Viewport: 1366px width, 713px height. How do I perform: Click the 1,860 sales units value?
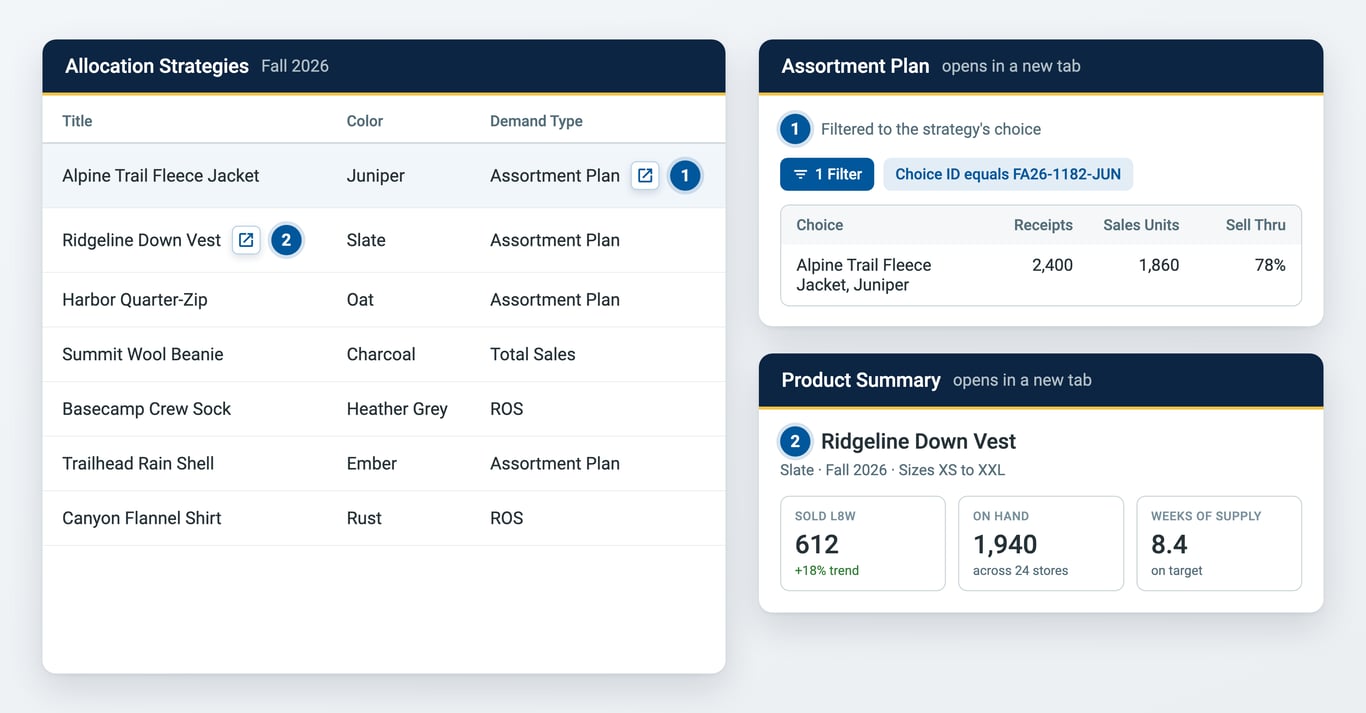coord(1159,265)
